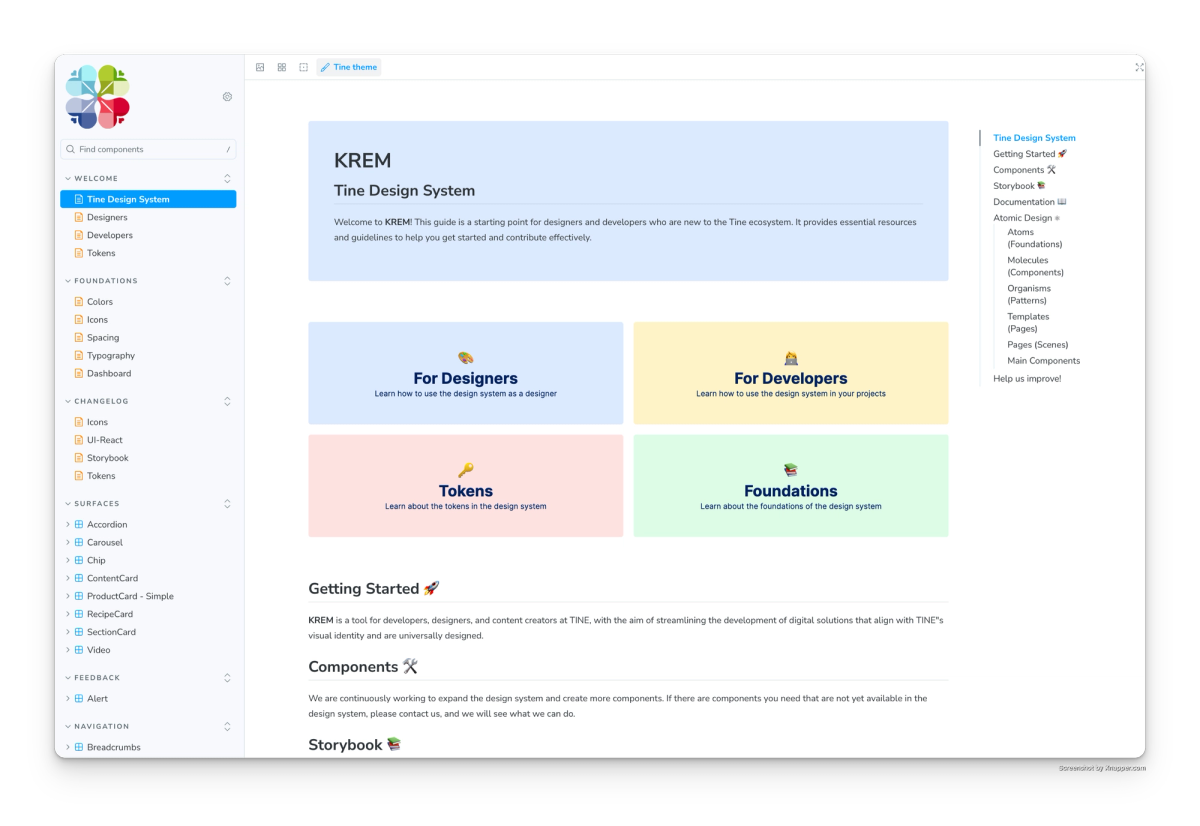Screen dimensions: 1200x826
Task: Expand the Carousel component chevron
Action: tap(68, 543)
